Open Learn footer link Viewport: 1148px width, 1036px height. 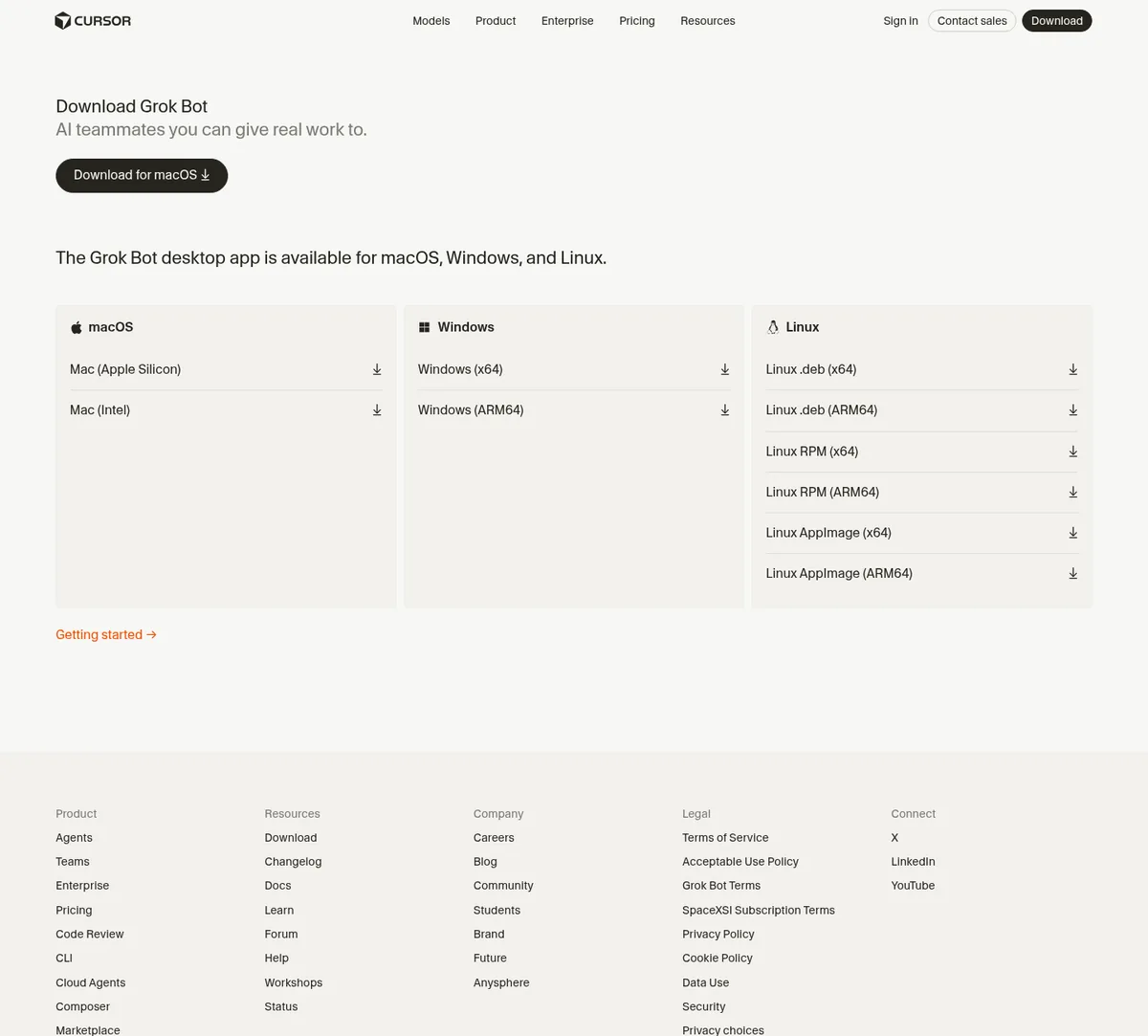click(x=279, y=911)
